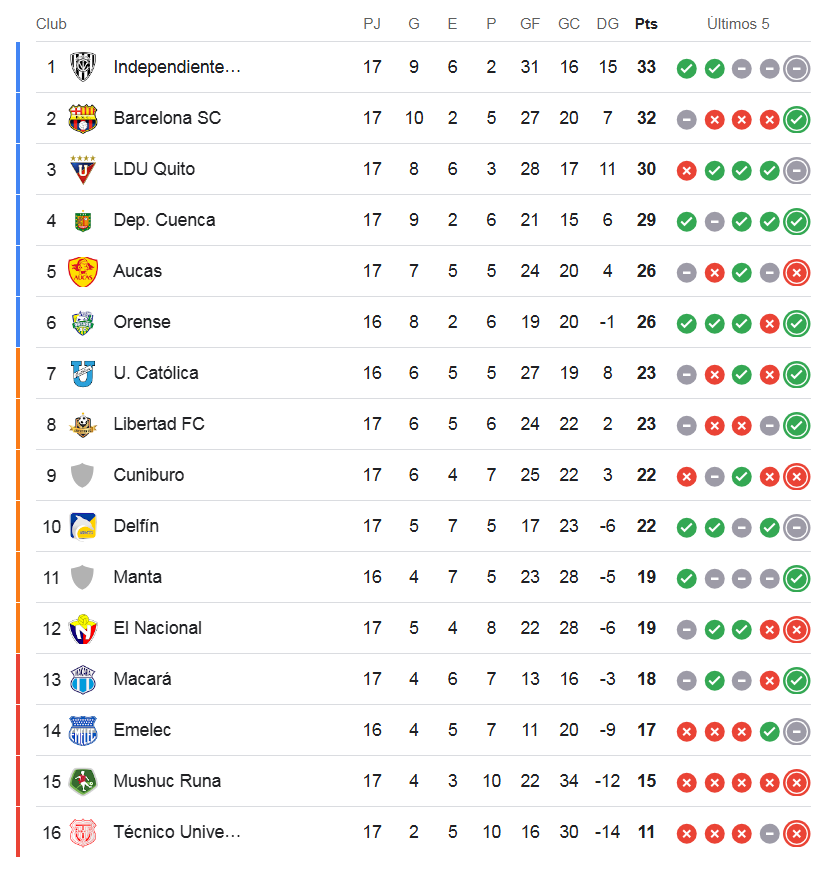Click the El Nacional club crest
The height and width of the screenshot is (869, 831).
[83, 629]
